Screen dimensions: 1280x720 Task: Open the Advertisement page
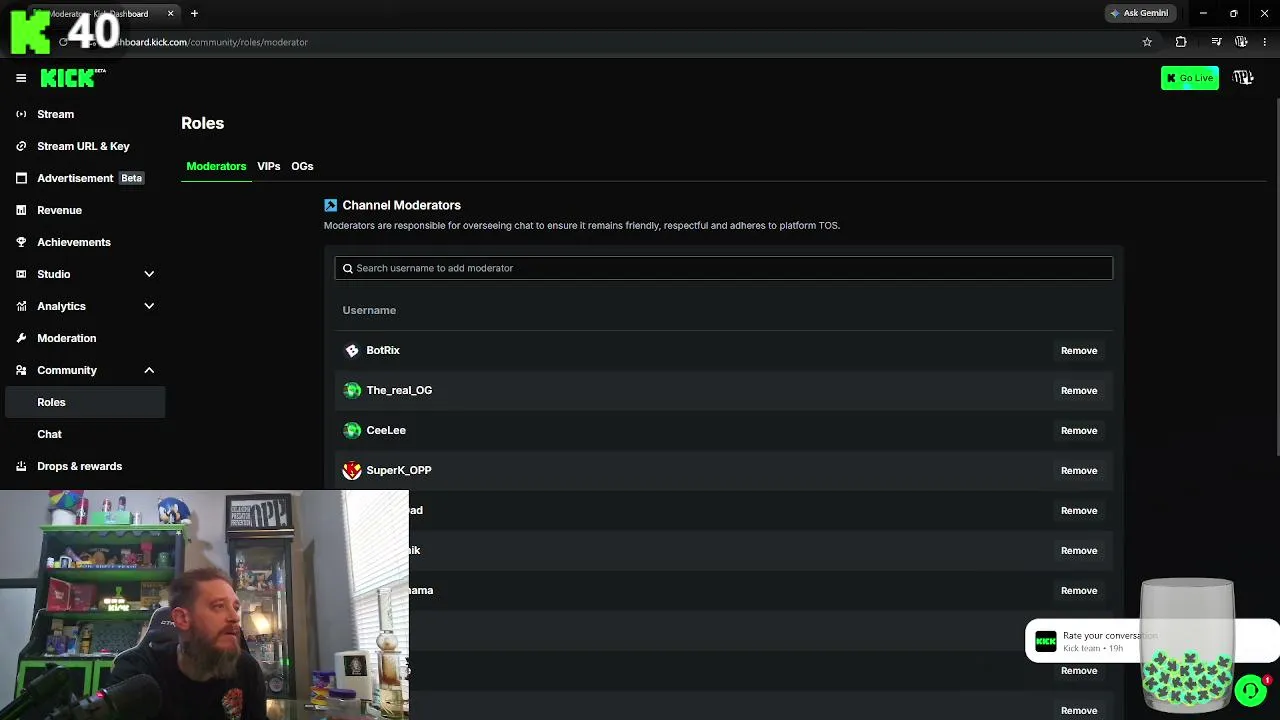tap(75, 178)
